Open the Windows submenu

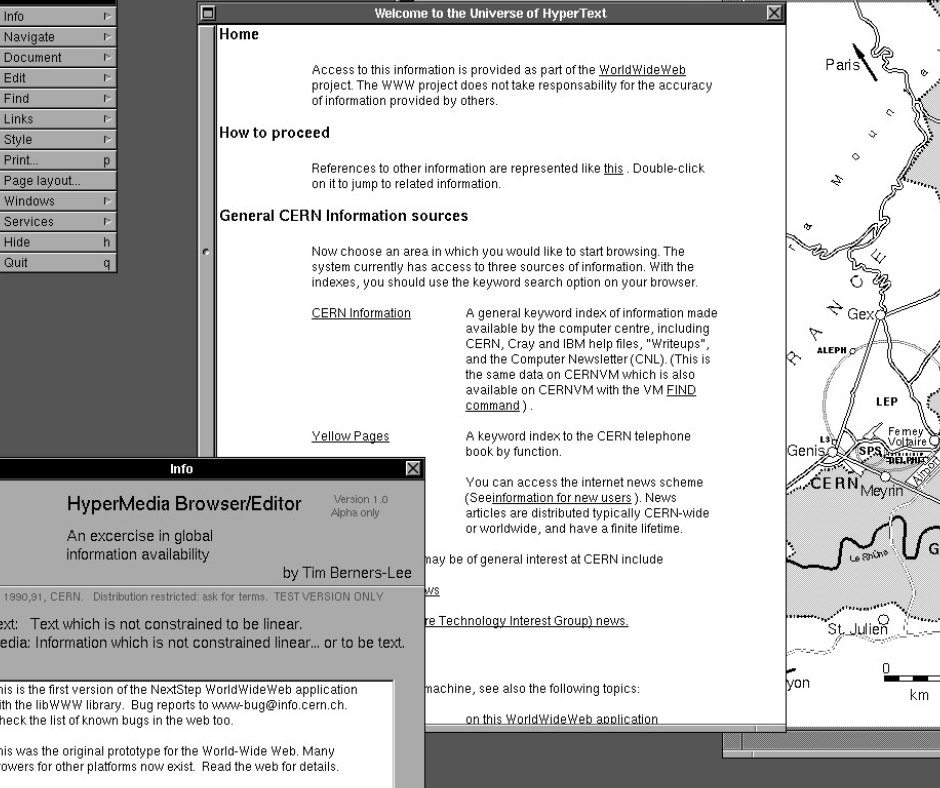pos(58,201)
